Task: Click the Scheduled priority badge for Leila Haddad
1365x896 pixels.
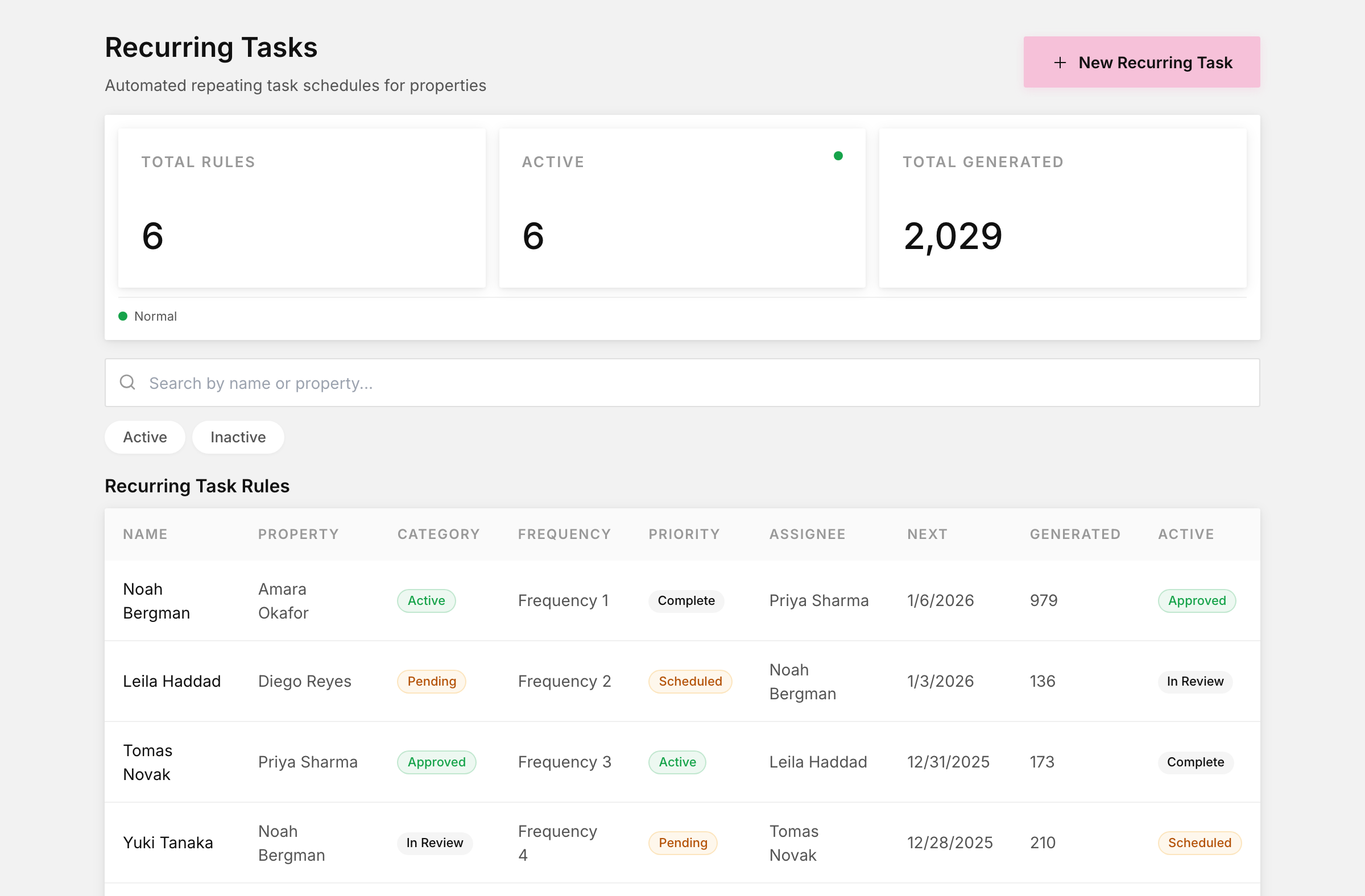Action: point(690,682)
